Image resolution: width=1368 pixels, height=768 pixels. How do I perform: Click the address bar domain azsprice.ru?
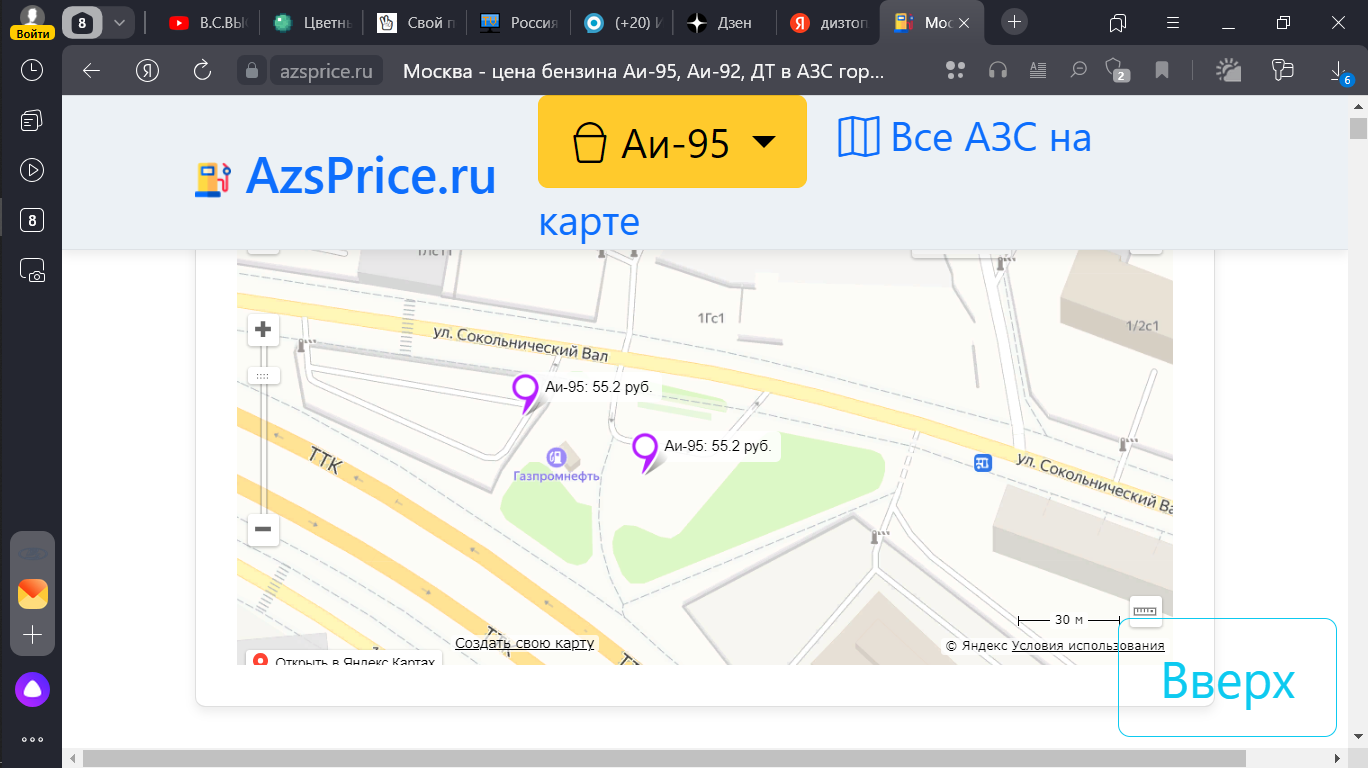tap(327, 71)
